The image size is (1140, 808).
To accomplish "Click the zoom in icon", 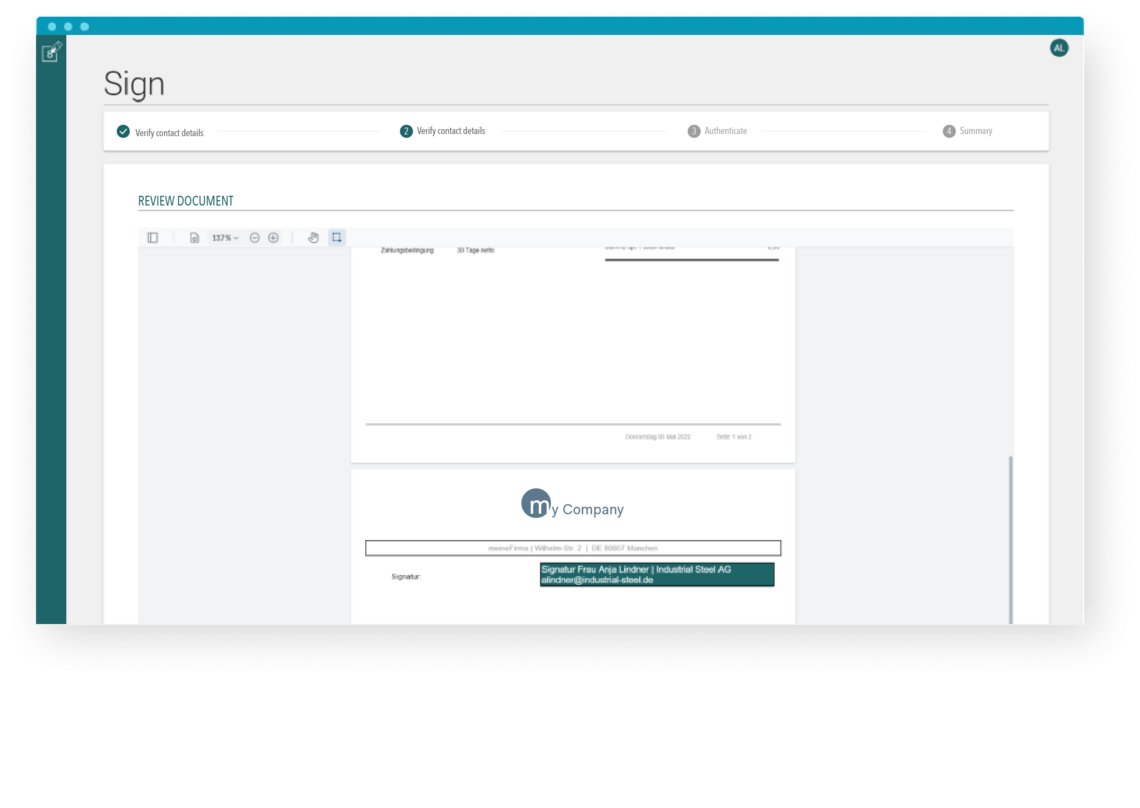I will (271, 237).
